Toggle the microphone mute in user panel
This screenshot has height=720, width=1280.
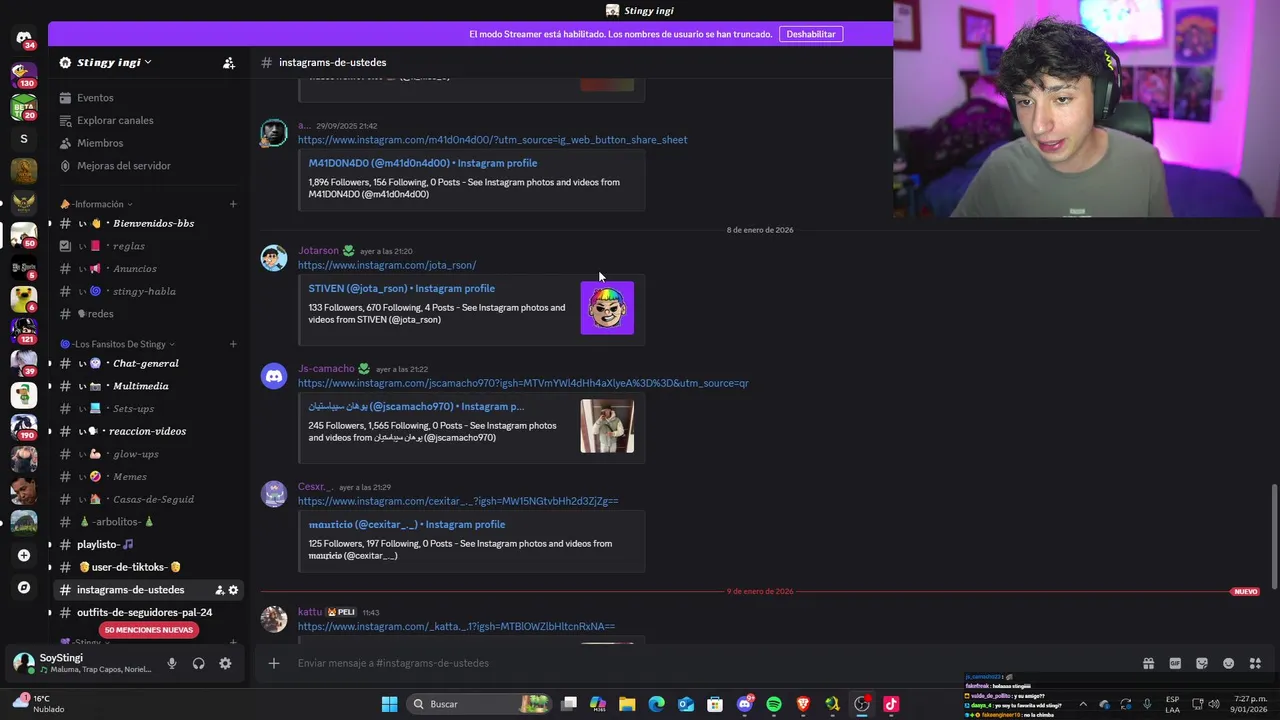(x=172, y=663)
